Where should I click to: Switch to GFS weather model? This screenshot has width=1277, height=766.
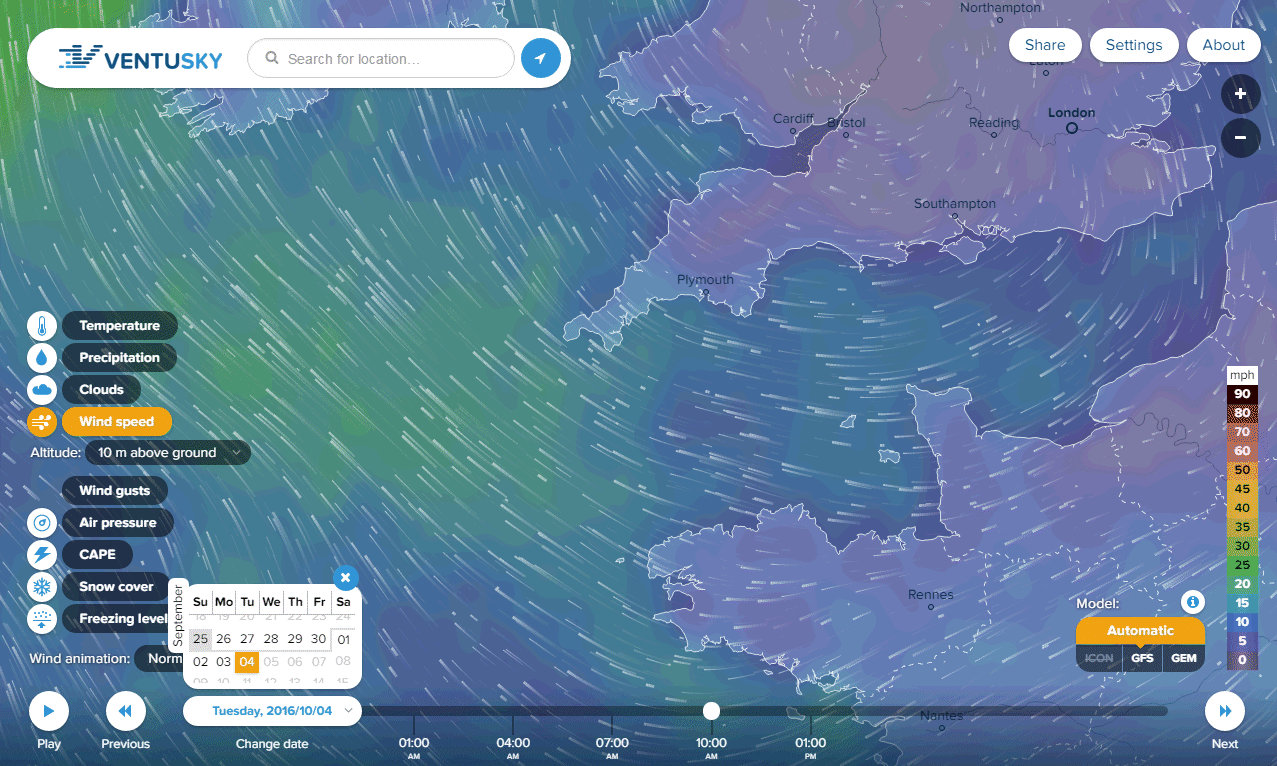click(1141, 659)
